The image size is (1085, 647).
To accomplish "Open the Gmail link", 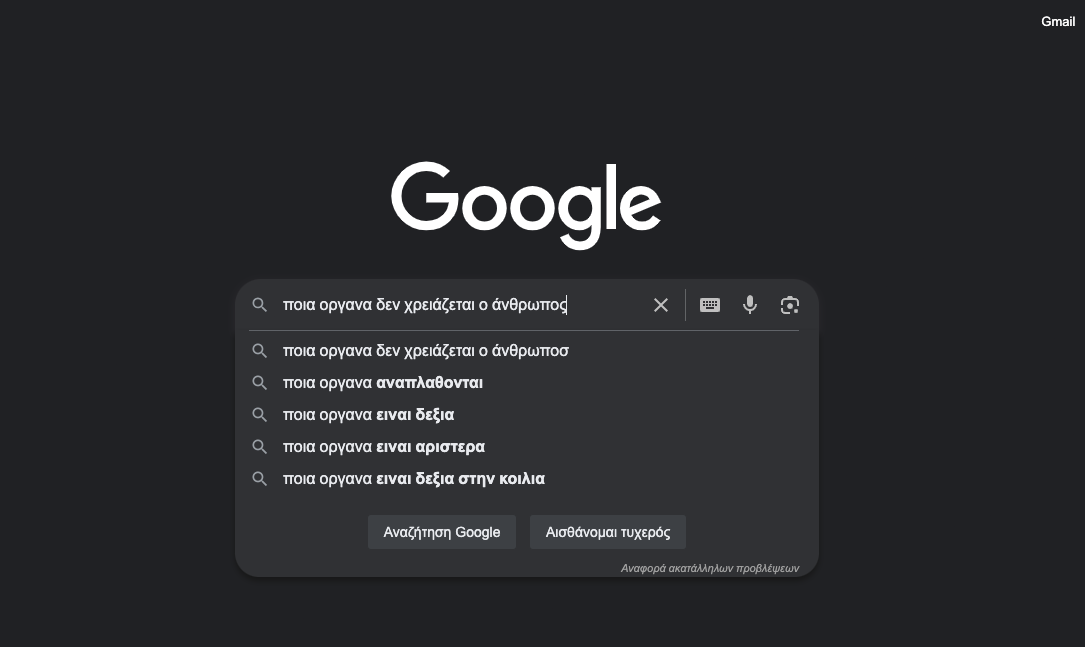I will pos(1058,21).
